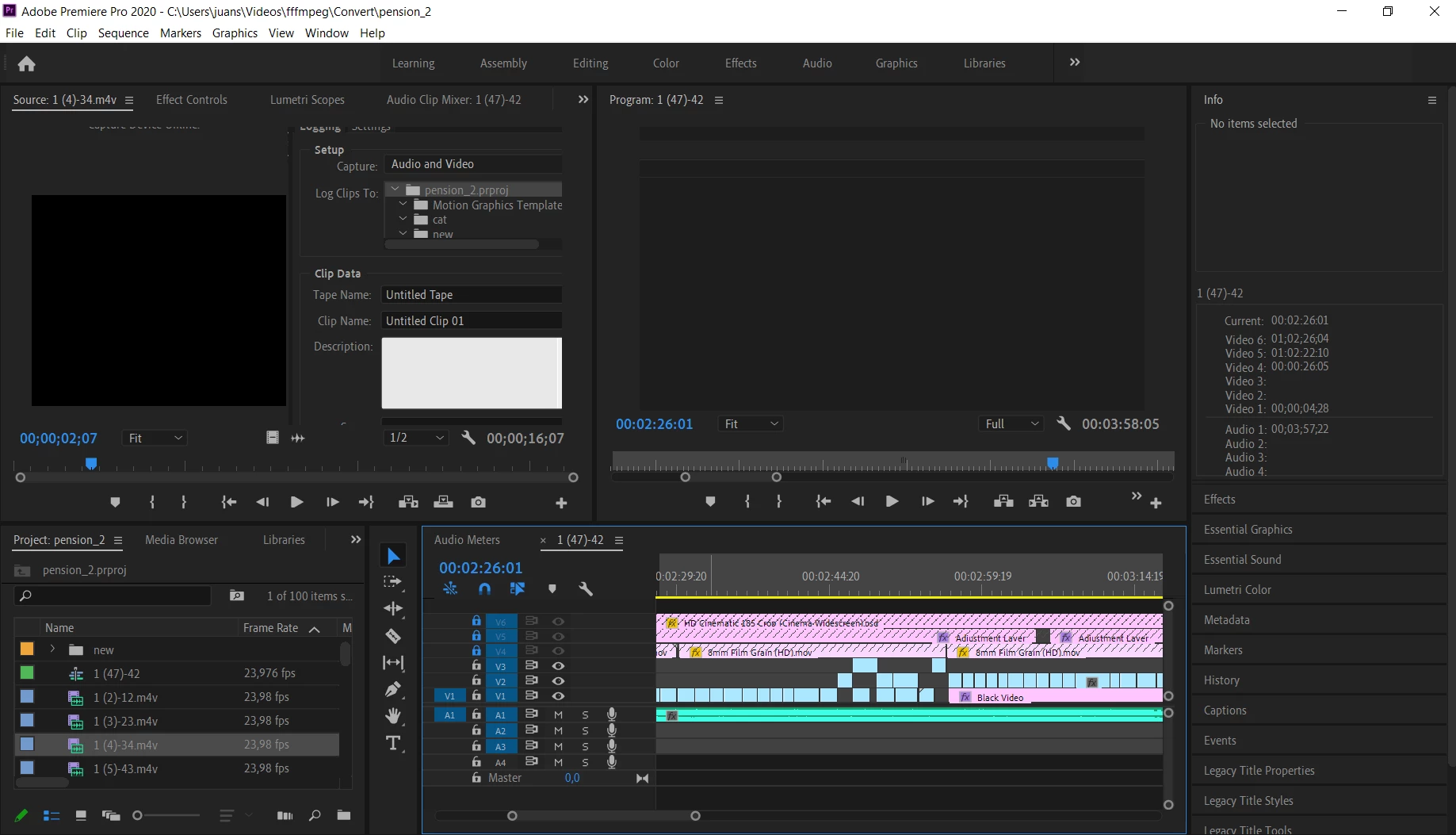Viewport: 1456px width, 835px height.
Task: Open Program monitor Fit zoom dropdown
Action: coord(751,423)
